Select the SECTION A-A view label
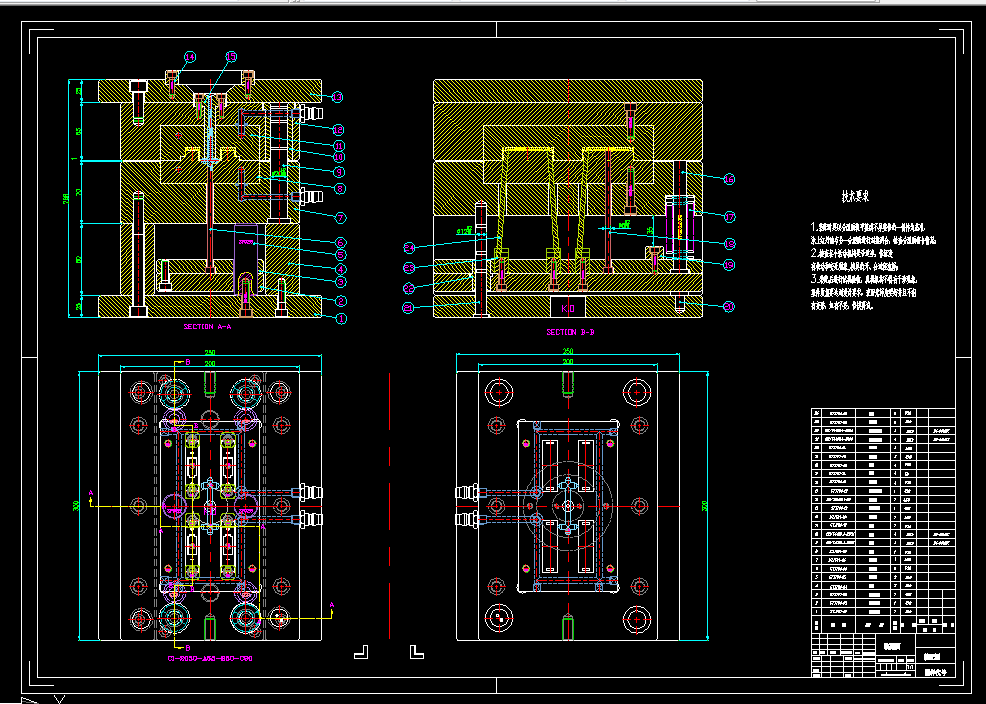Screen dimensions: 986x704 point(208,327)
